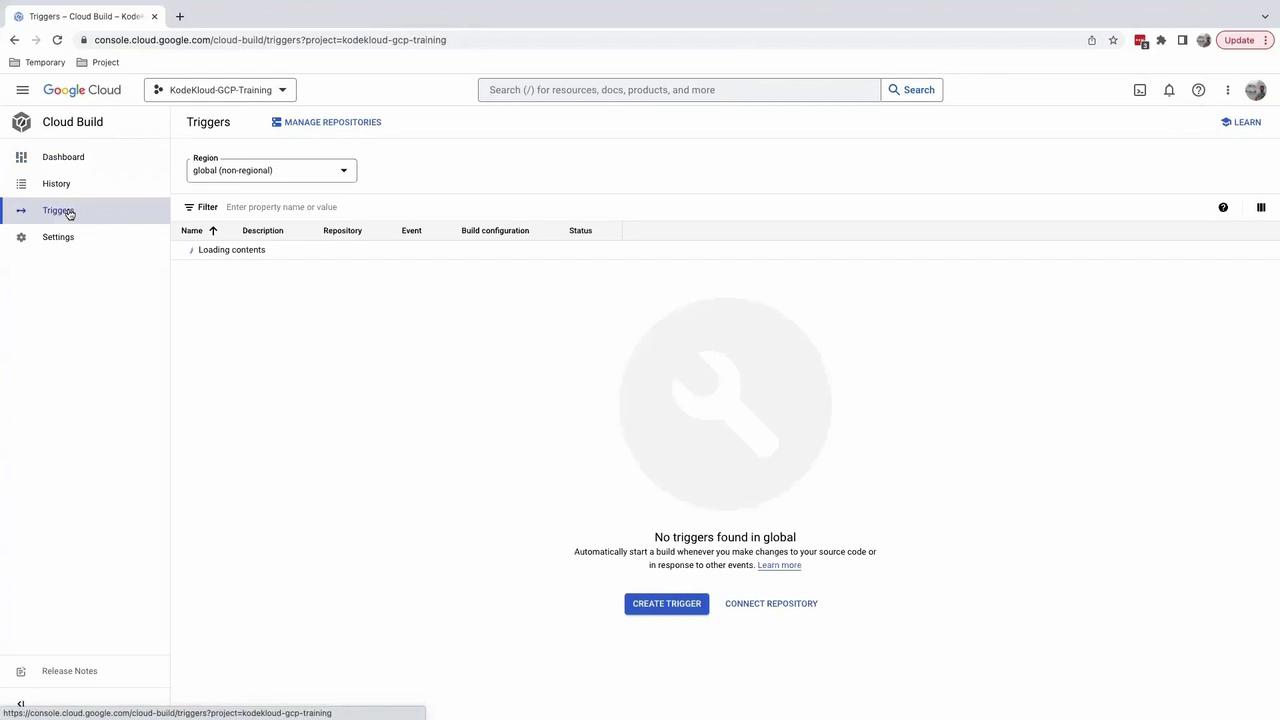Click the Status column header

pos(581,231)
